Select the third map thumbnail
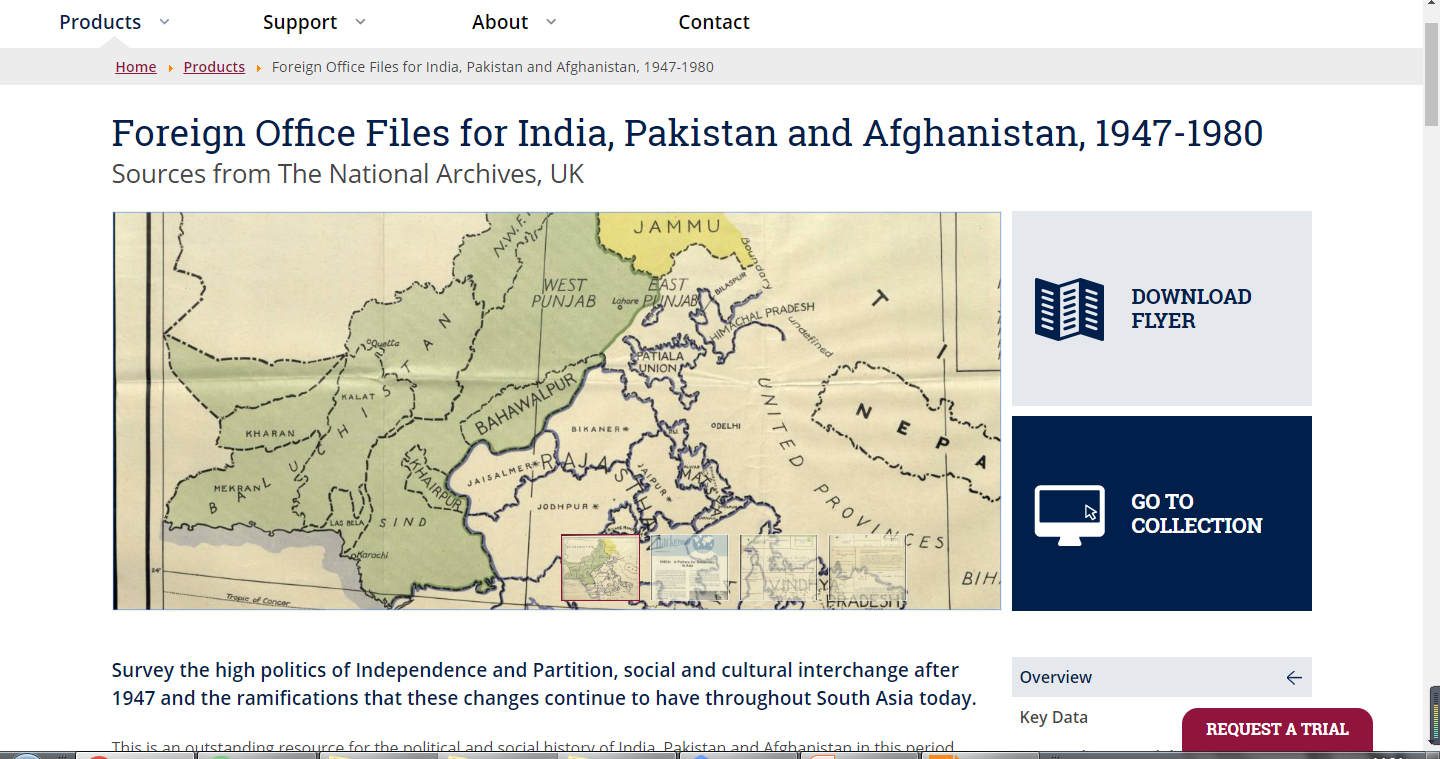Image resolution: width=1440 pixels, height=759 pixels. [779, 567]
